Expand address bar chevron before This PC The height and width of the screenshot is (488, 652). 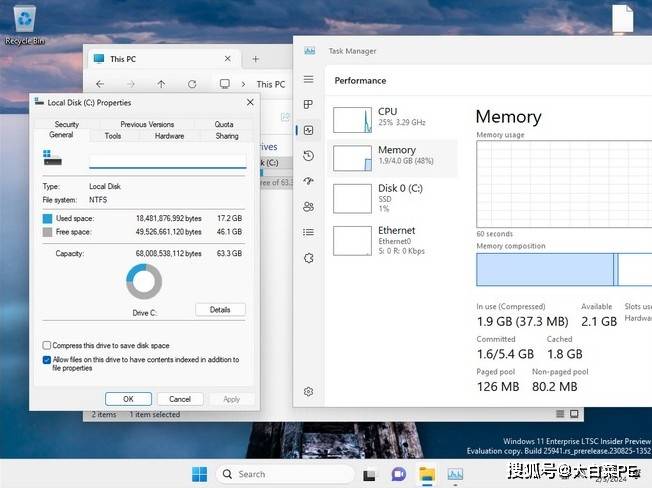[x=243, y=84]
